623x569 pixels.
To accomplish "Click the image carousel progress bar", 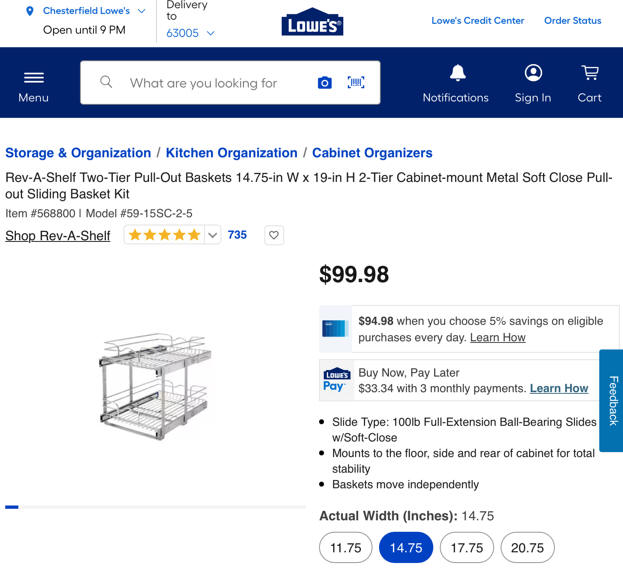I will (155, 507).
